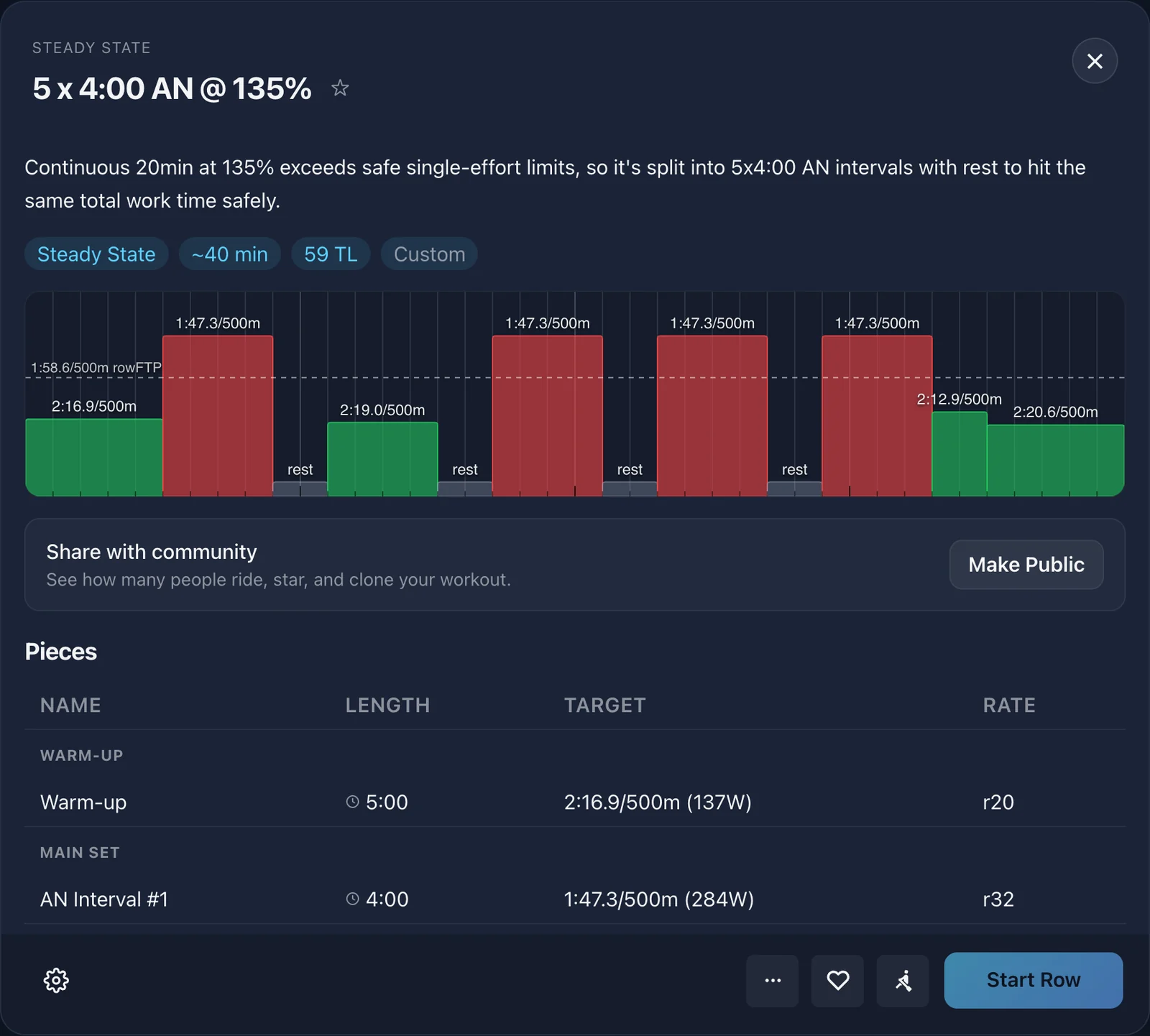The image size is (1150, 1036).
Task: Select the third red 1:47.3/500m interval bar
Action: coord(712,416)
